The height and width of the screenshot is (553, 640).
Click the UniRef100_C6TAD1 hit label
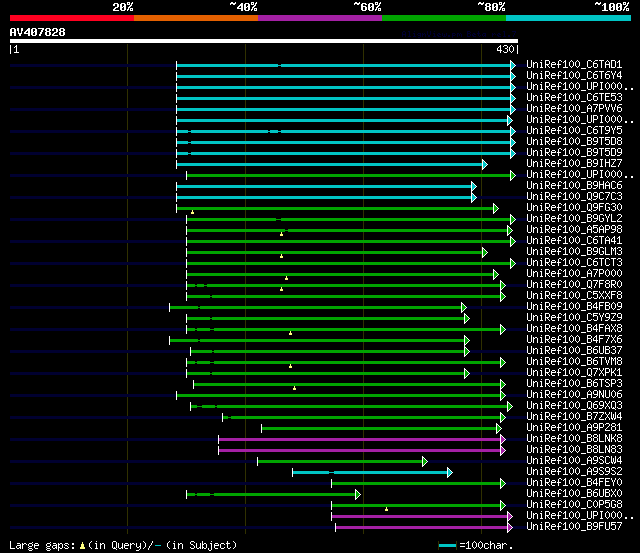(x=574, y=64)
